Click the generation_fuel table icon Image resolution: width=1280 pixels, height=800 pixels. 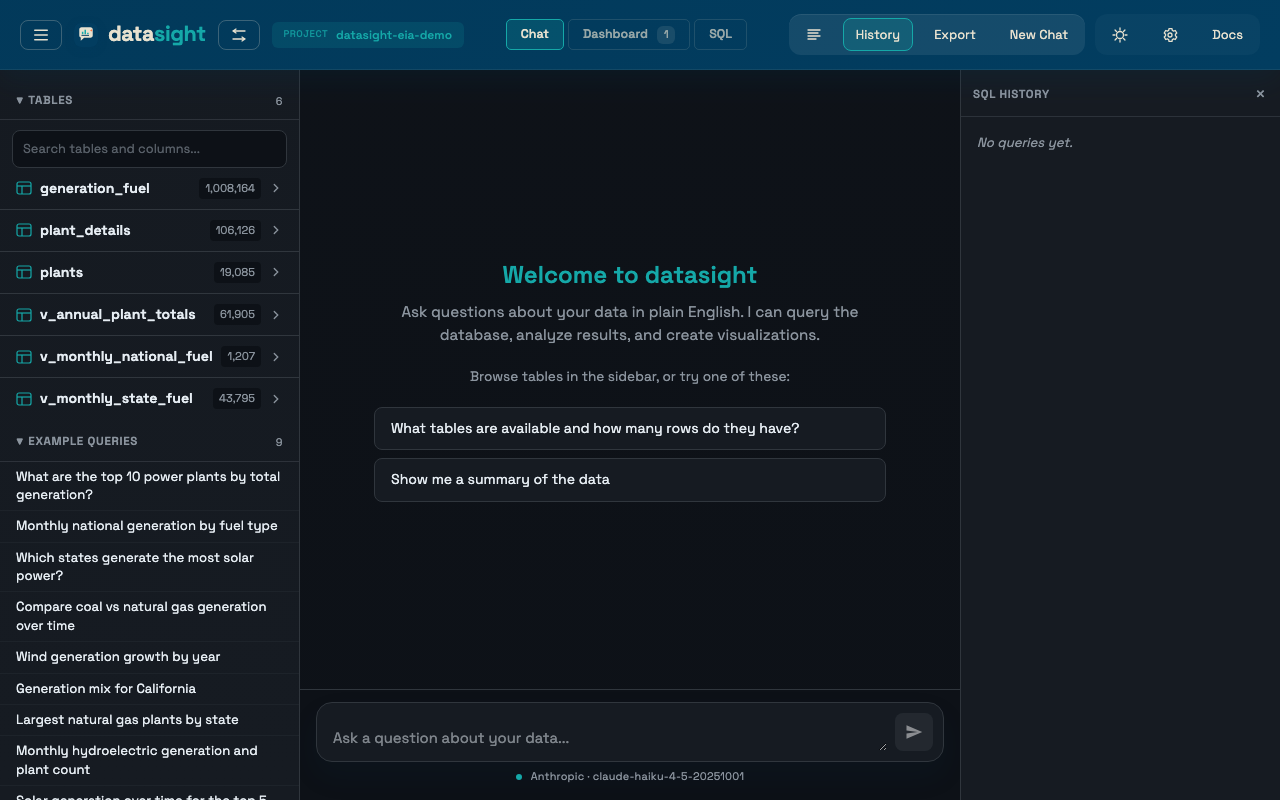(x=23, y=188)
